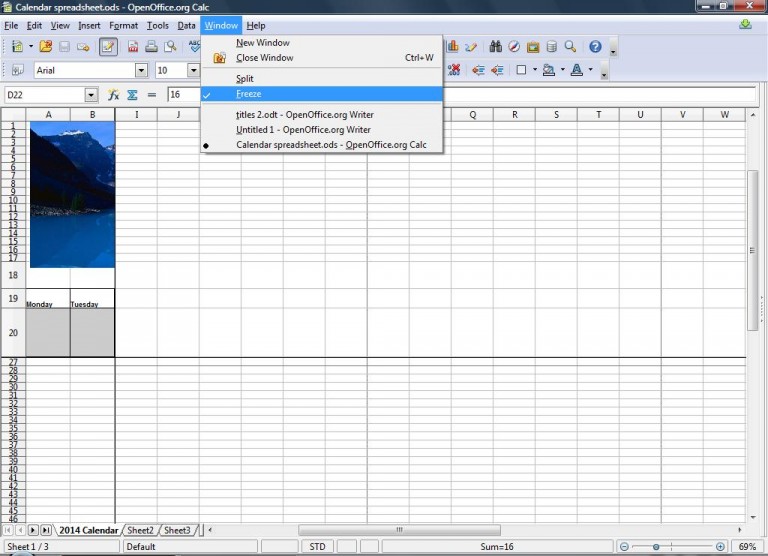768x556 pixels.
Task: Select the 2014 Calendar sheet tab
Action: coord(89,530)
